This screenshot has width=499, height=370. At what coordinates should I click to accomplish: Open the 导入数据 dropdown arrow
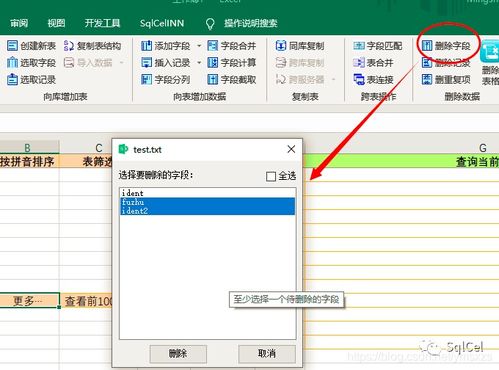(x=122, y=63)
